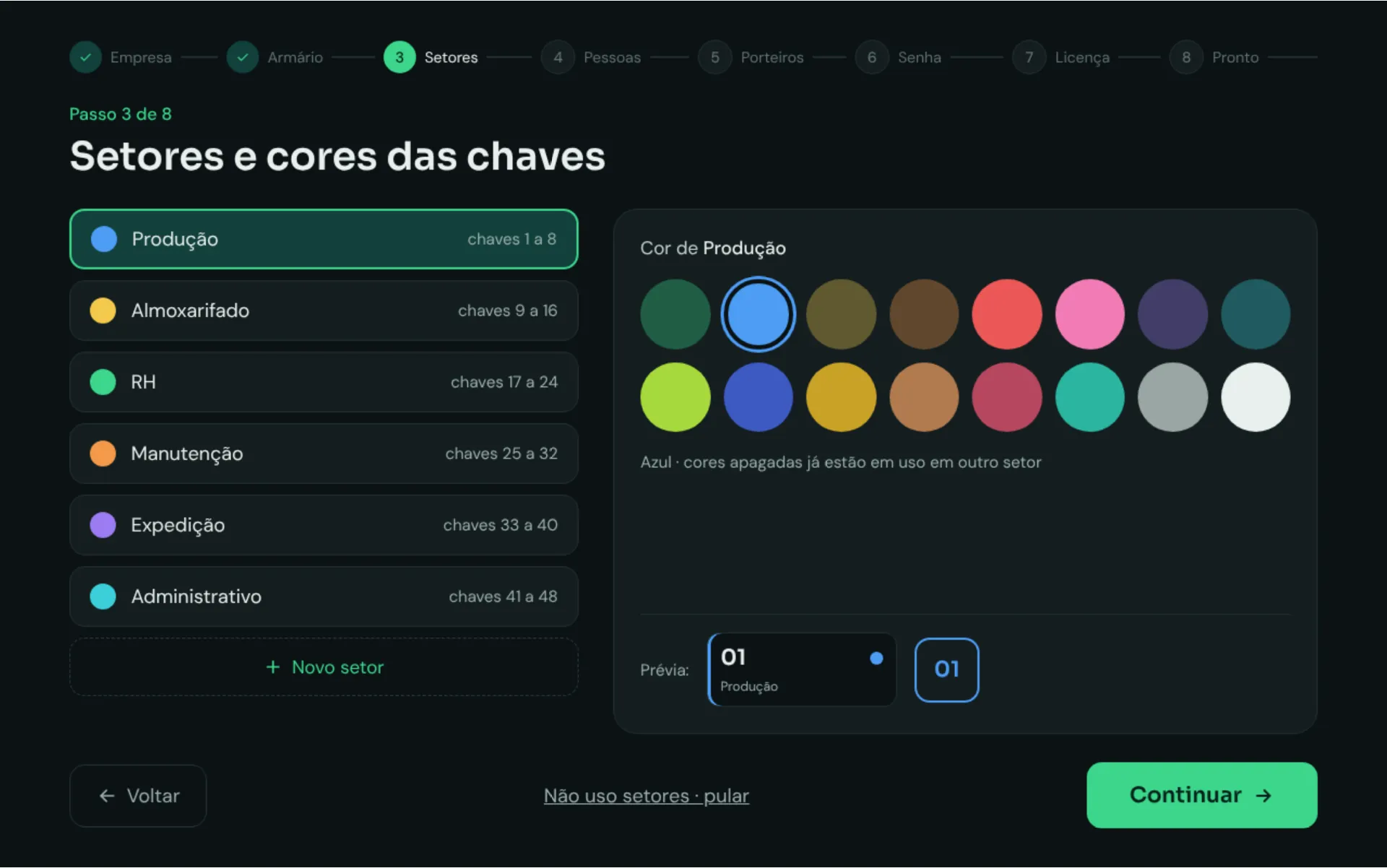Viewport: 1387px width, 868px height.
Task: Add a new sector with Novo setor
Action: 324,667
